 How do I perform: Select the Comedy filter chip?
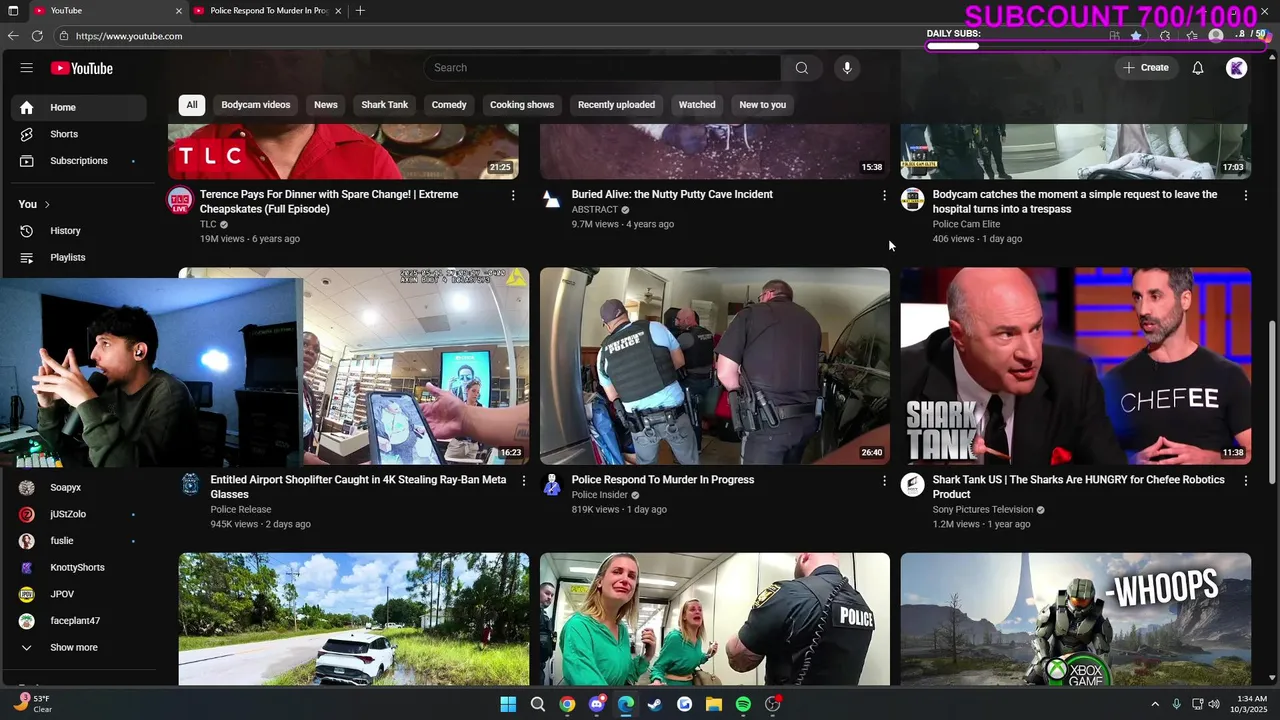pyautogui.click(x=449, y=105)
